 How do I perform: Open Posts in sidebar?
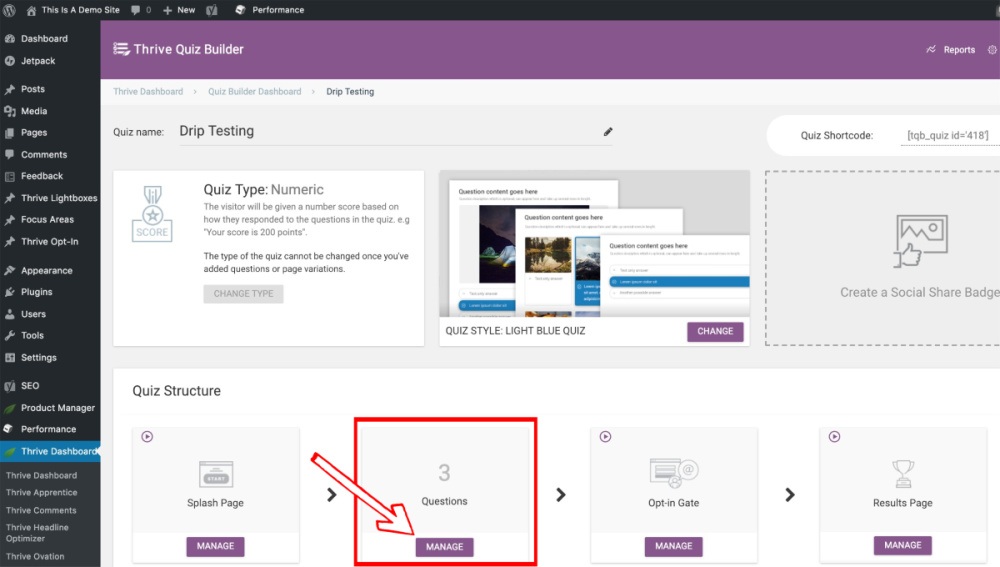click(33, 89)
